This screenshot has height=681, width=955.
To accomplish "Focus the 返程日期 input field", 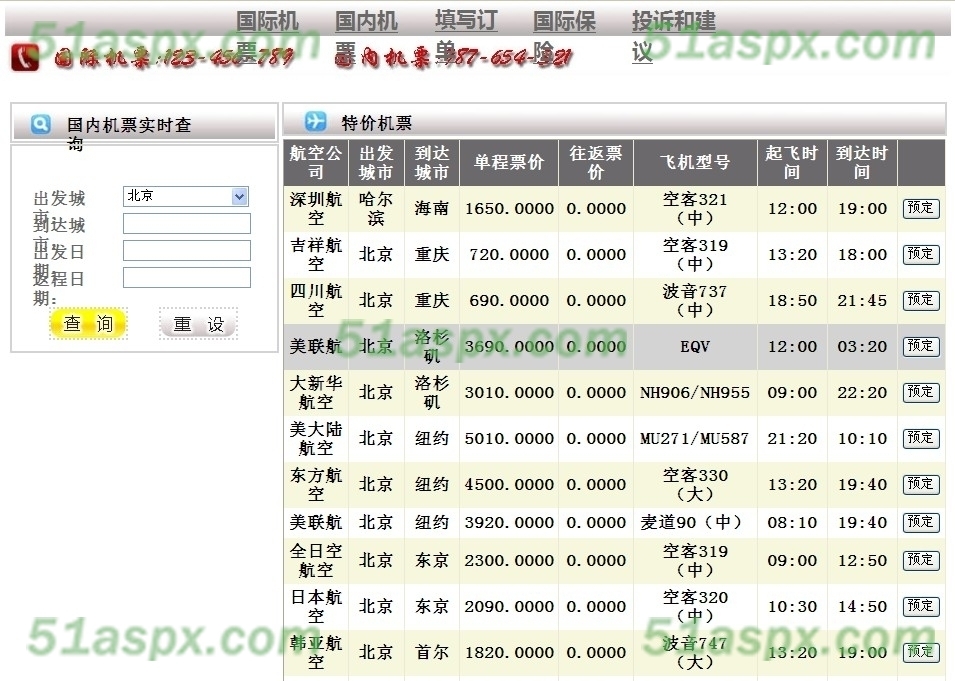I will tap(186, 277).
